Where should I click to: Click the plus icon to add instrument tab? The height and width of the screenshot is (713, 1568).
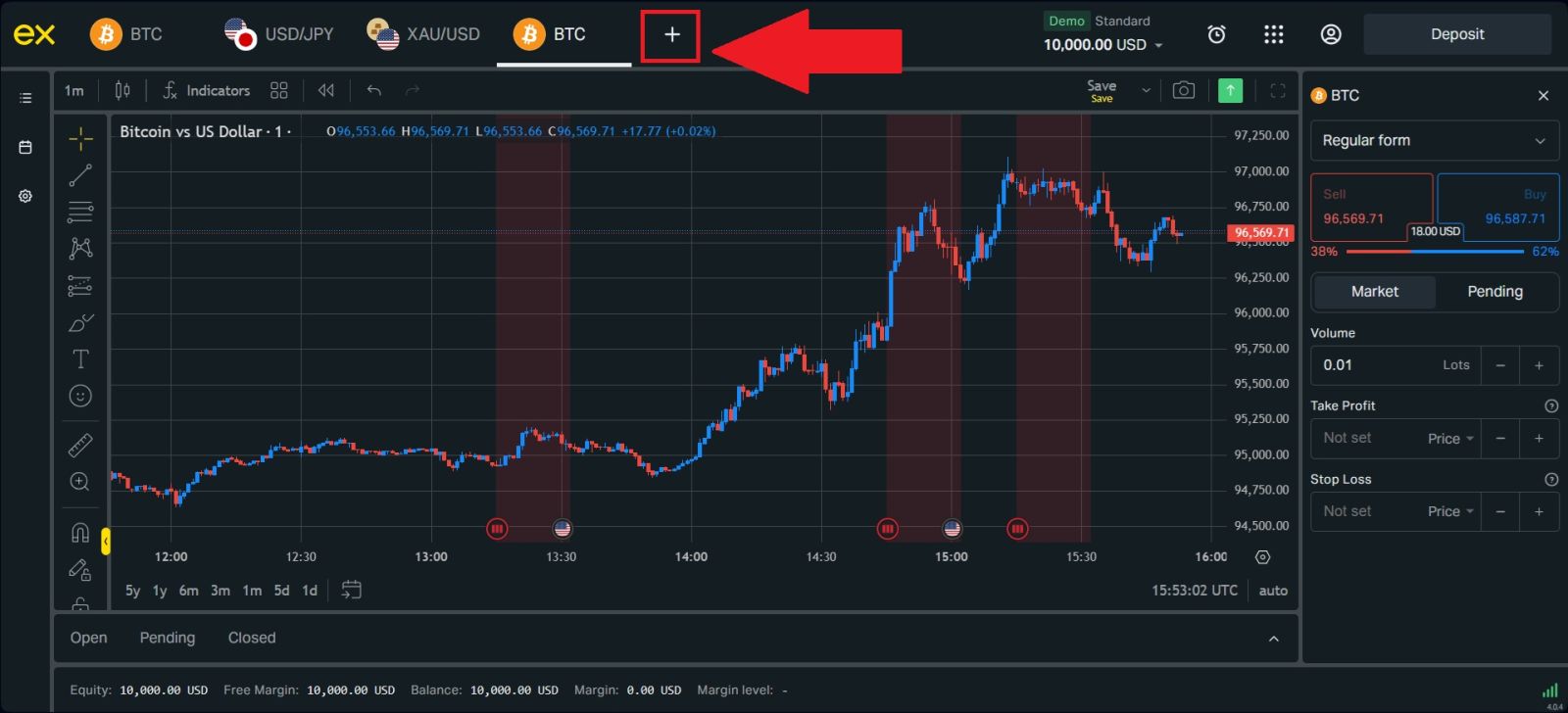point(671,35)
